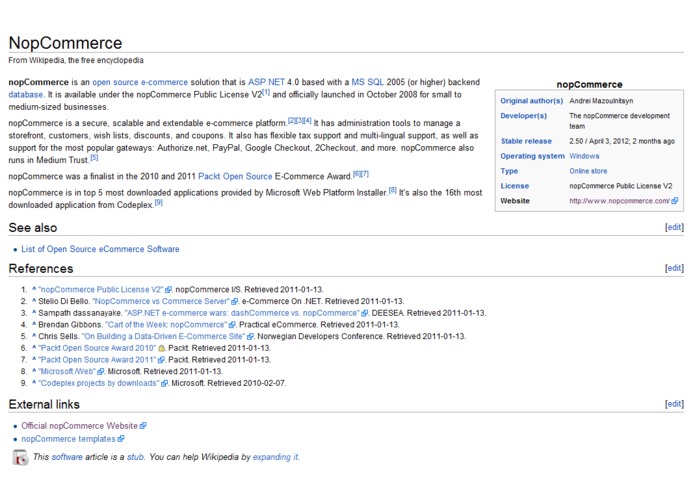
Task: Click the external link icon after Microsoft/Web reference
Action: pyautogui.click(x=101, y=371)
